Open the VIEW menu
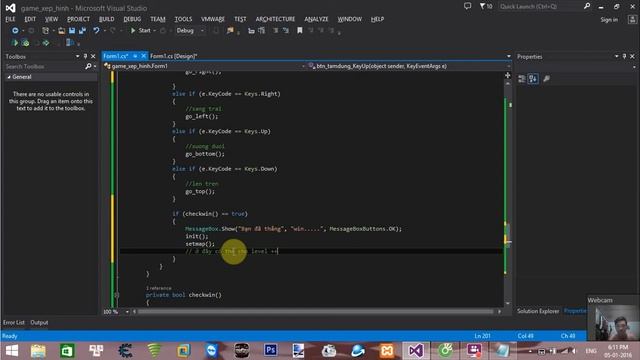Image resolution: width=640 pixels, height=360 pixels. pyautogui.click(x=51, y=19)
